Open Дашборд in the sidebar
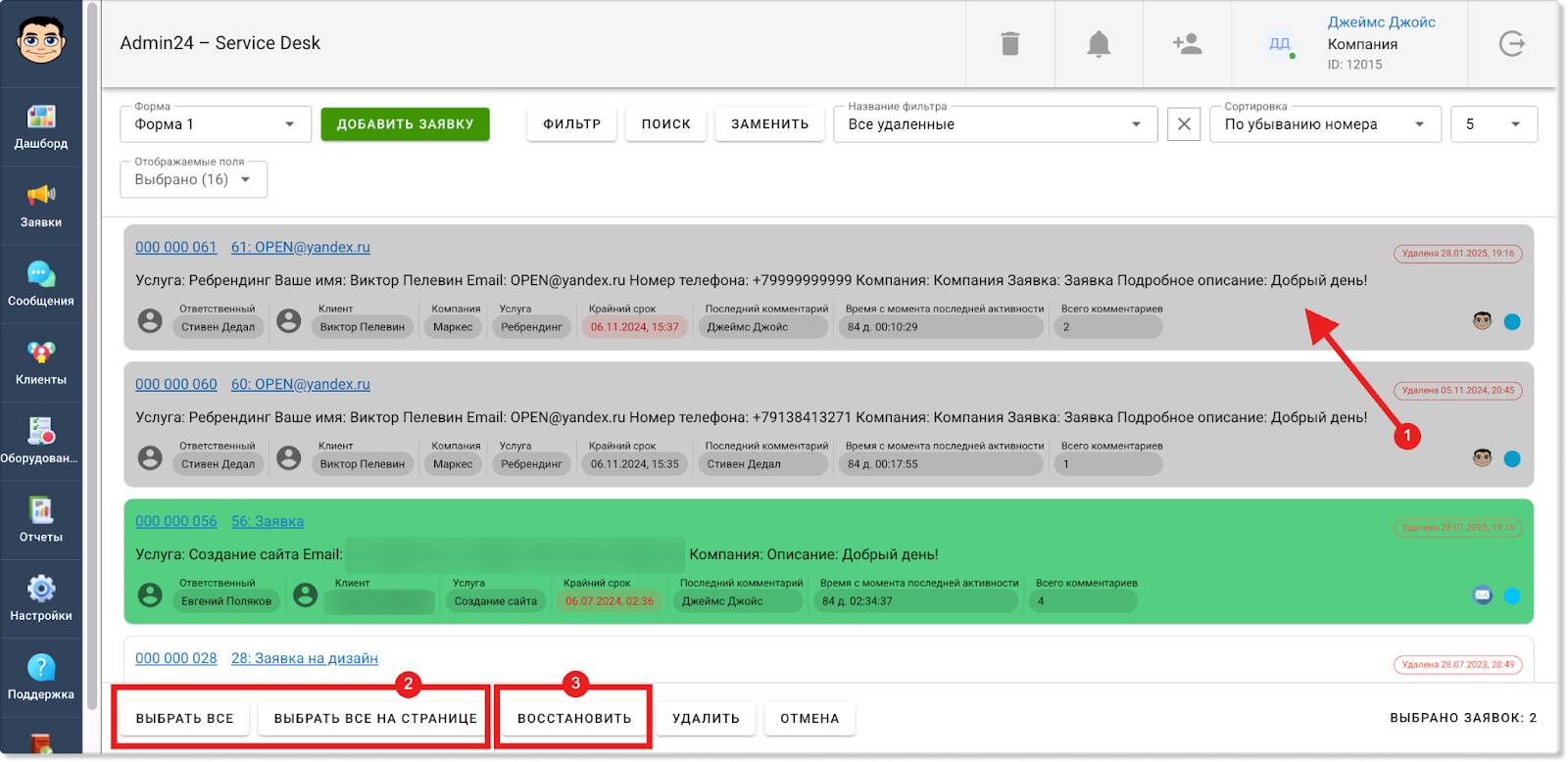 (41, 127)
